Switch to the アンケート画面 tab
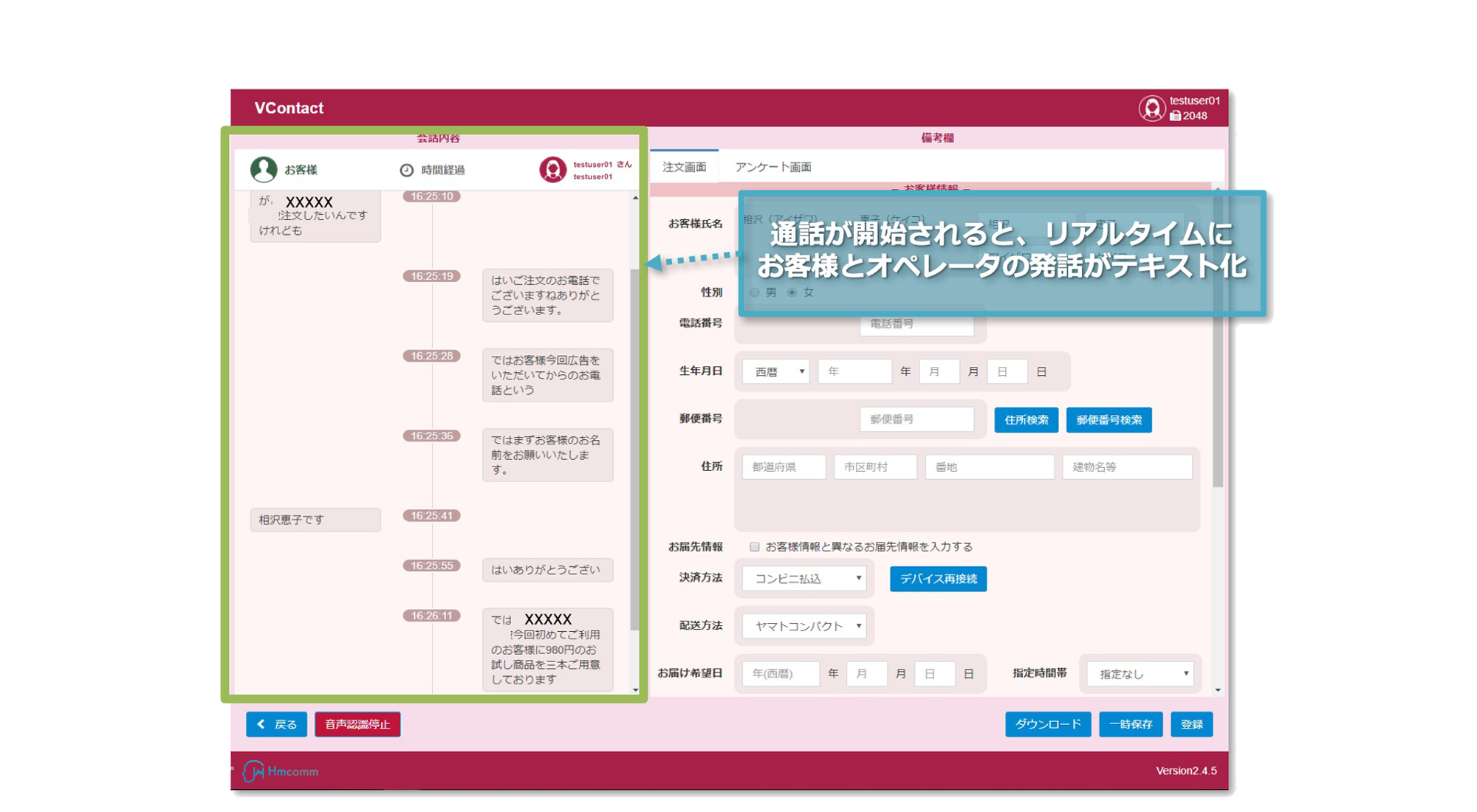1477x812 pixels. coord(773,167)
